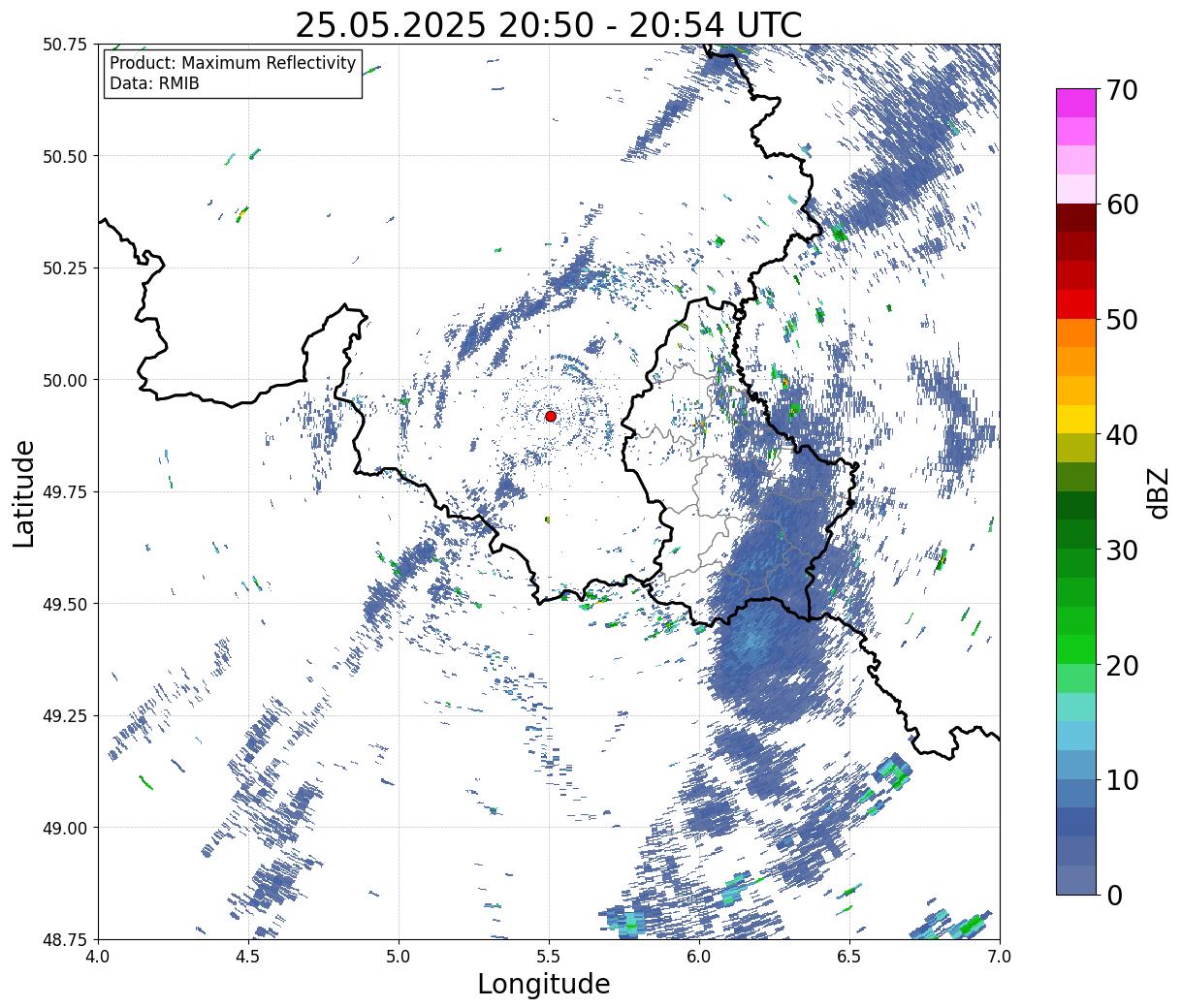Click the latitude tick label '49.00'
1182x1008 pixels.
[x=65, y=828]
